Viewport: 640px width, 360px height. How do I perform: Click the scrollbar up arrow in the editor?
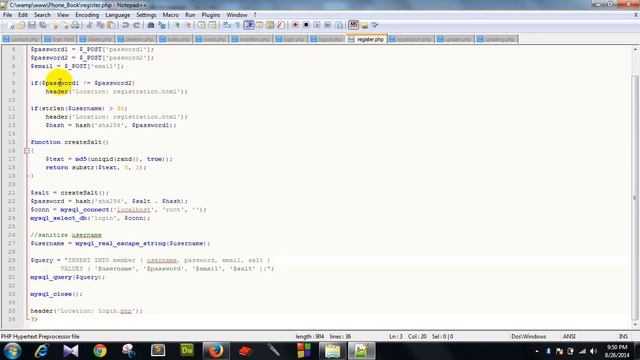coord(635,49)
